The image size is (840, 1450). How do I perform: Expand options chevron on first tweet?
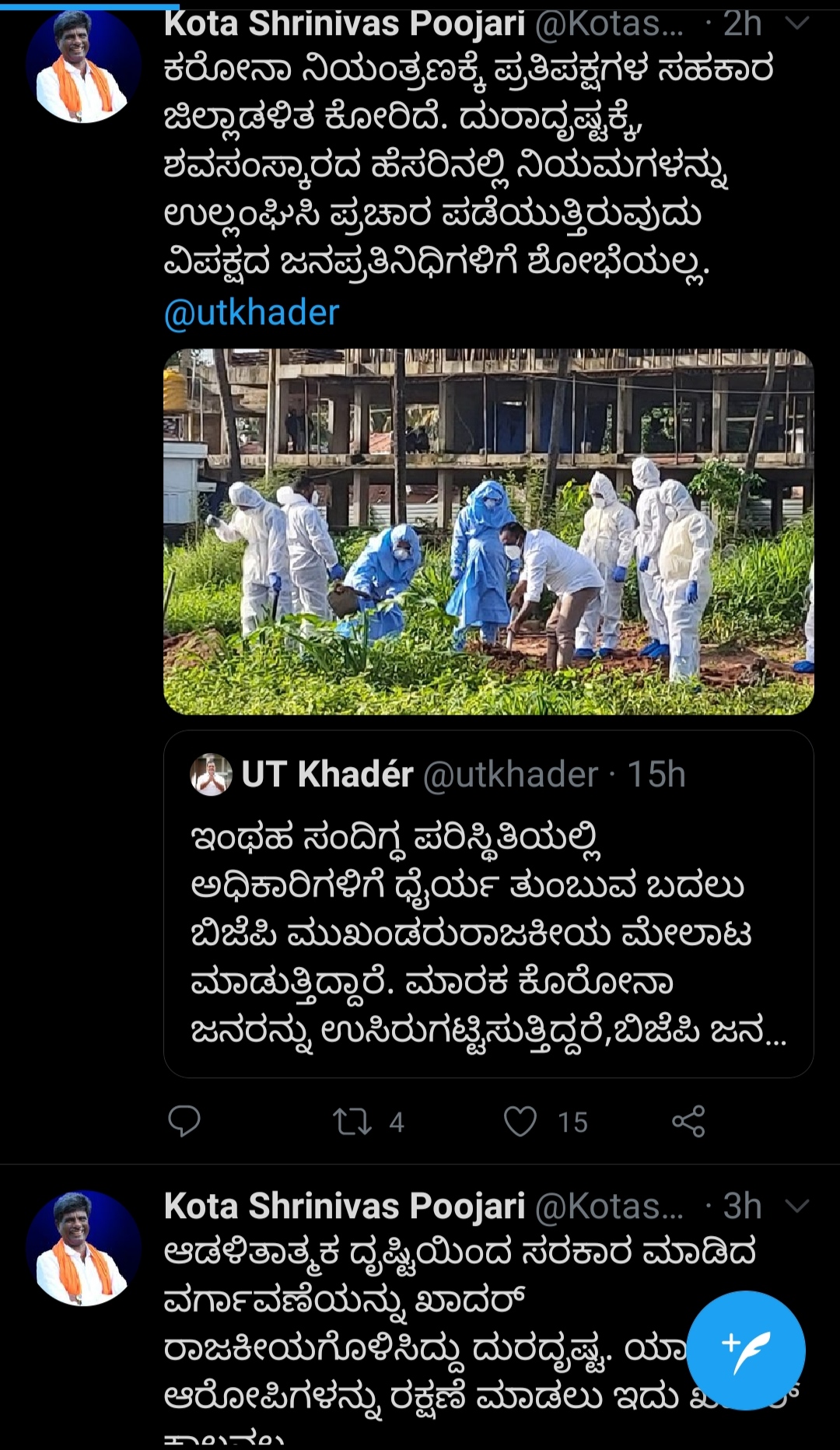click(x=797, y=23)
